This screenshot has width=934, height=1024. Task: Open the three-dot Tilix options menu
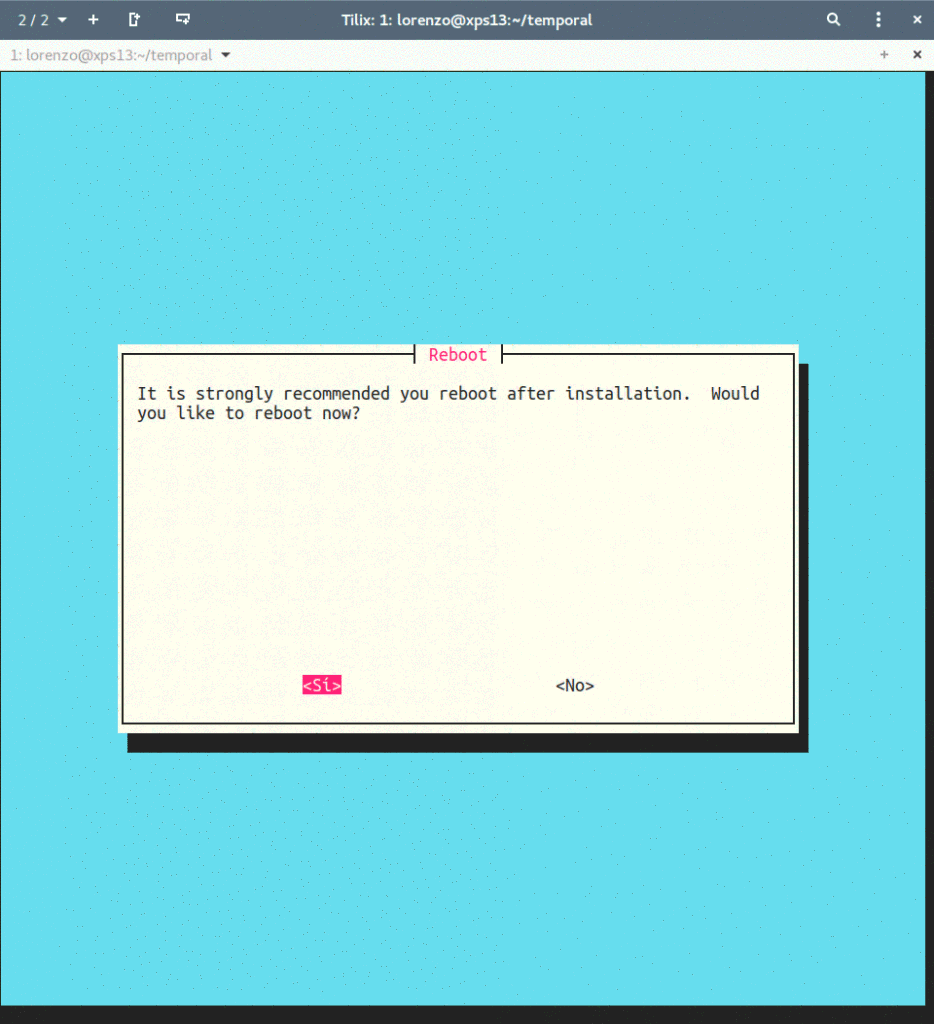pos(877,19)
